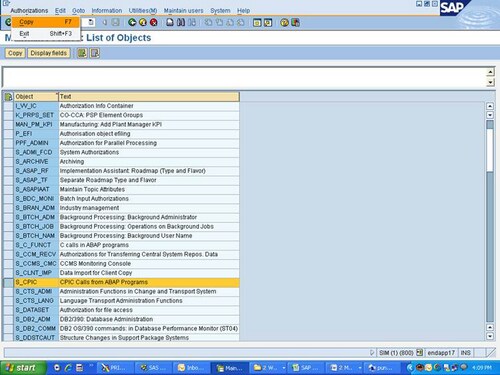Click the Windows start button

23,368
